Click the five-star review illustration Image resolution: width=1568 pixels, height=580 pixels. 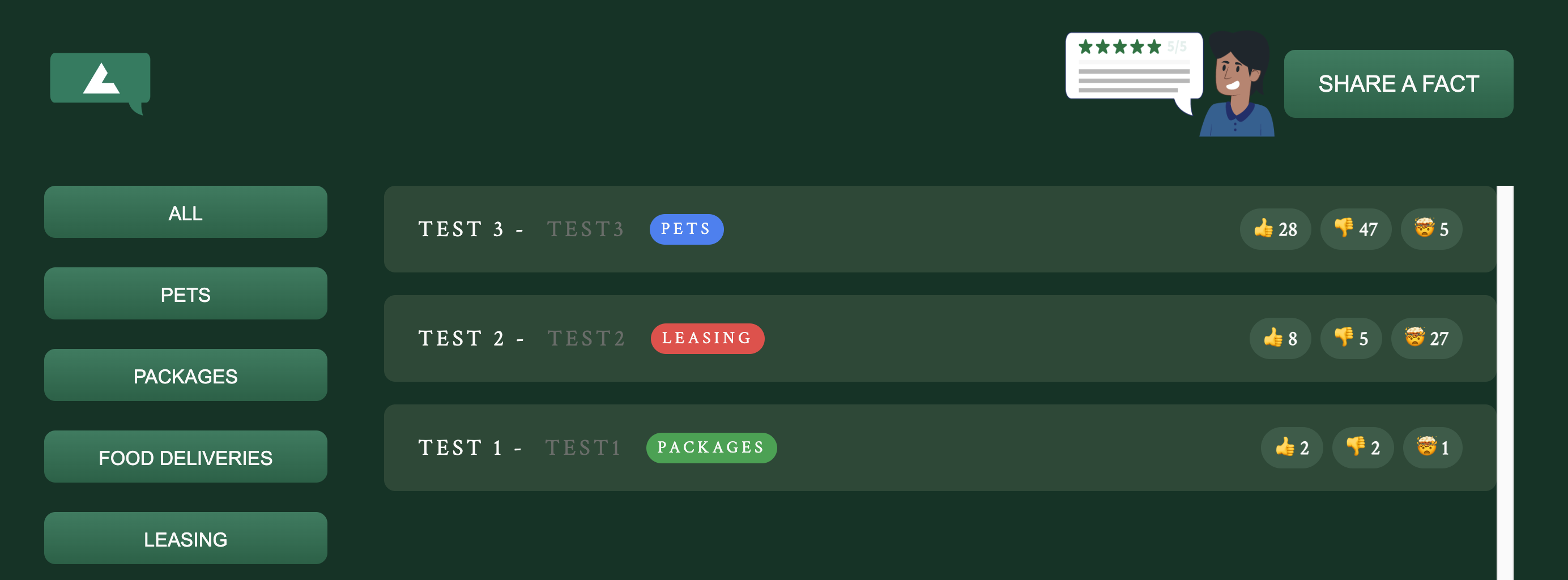pos(1134,67)
